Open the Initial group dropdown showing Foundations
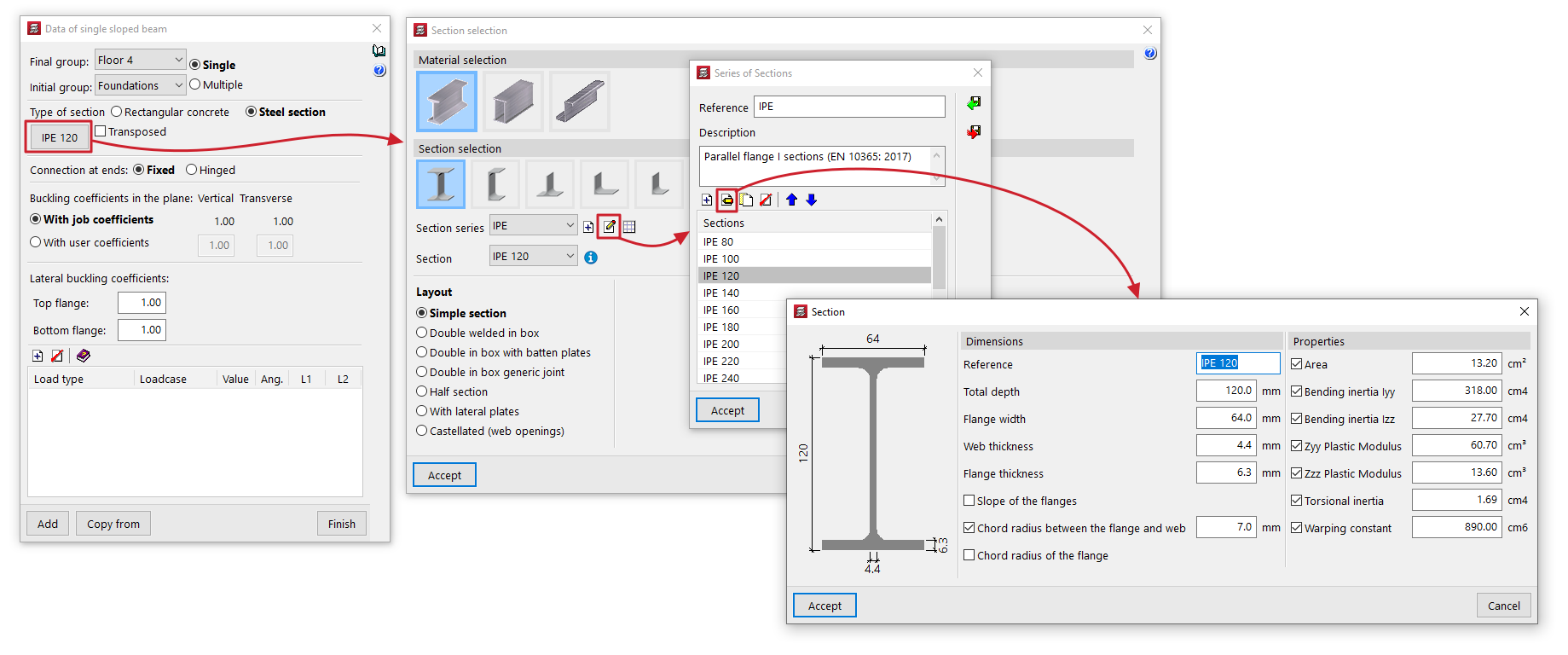This screenshot has height=655, width=1568. [140, 85]
